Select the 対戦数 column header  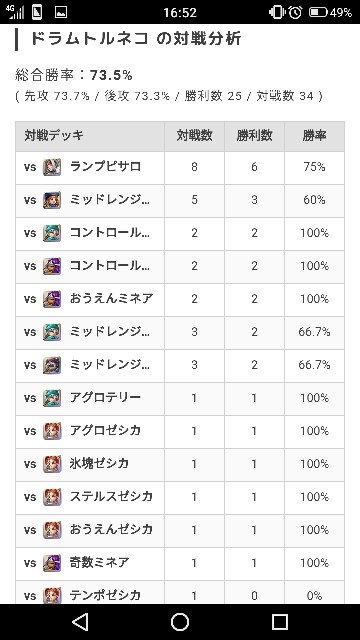tap(194, 136)
